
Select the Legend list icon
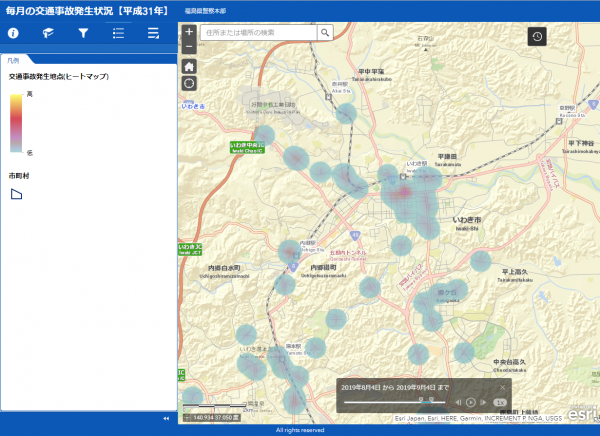pyautogui.click(x=118, y=33)
